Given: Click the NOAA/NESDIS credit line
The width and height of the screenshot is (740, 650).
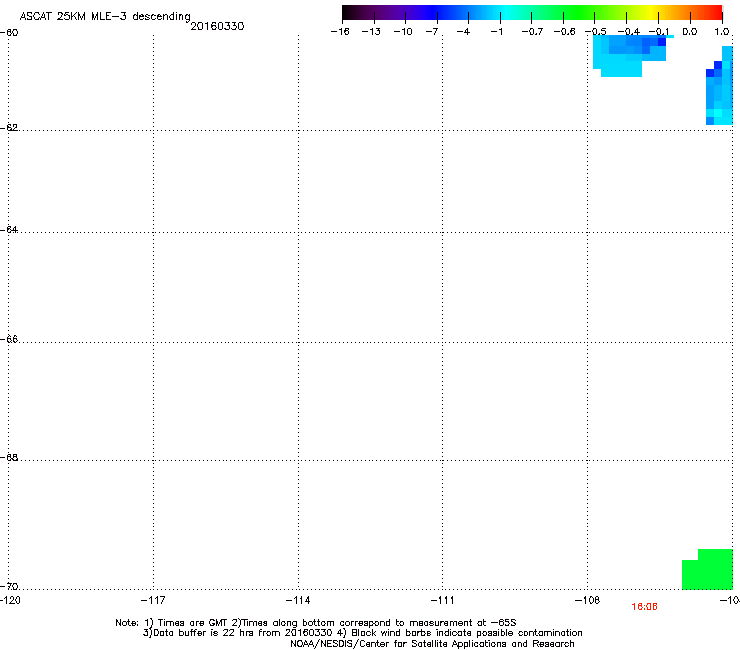Looking at the screenshot, I should click(432, 644).
